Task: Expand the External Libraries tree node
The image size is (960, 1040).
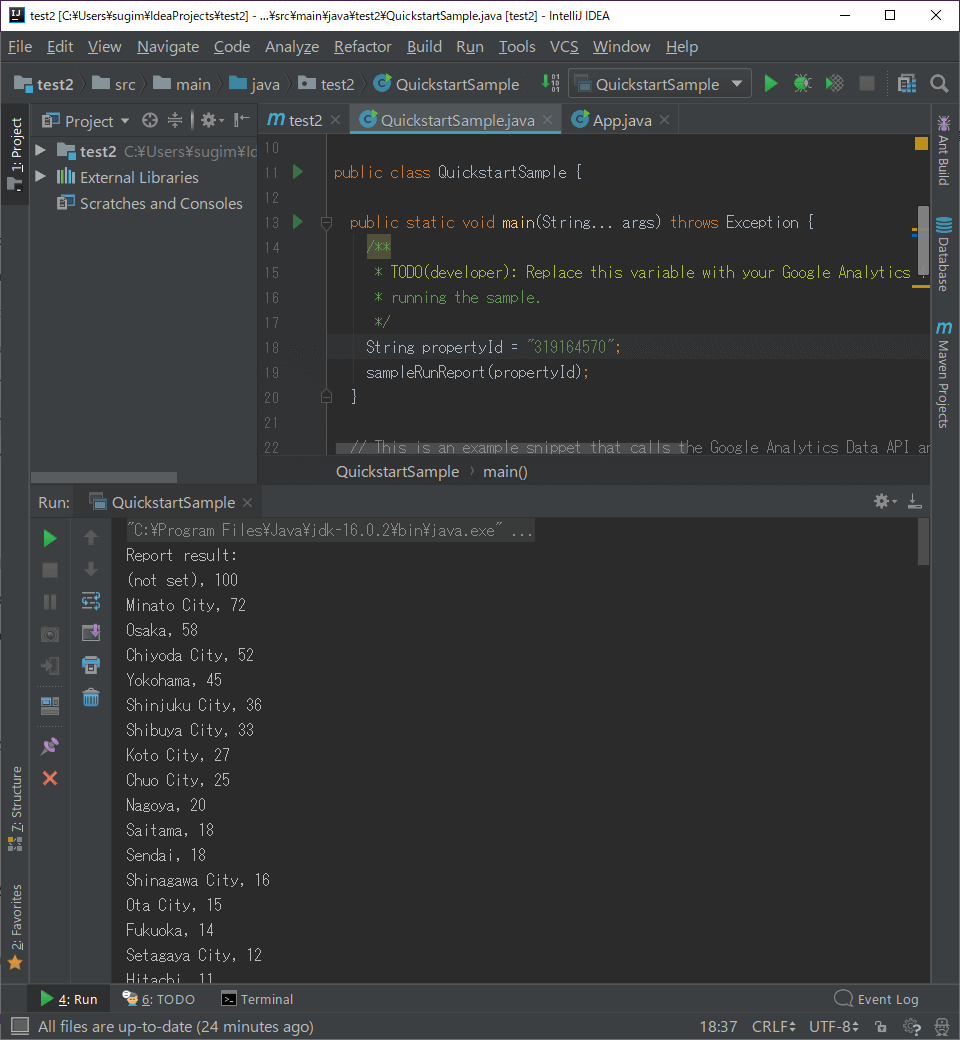Action: [41, 177]
